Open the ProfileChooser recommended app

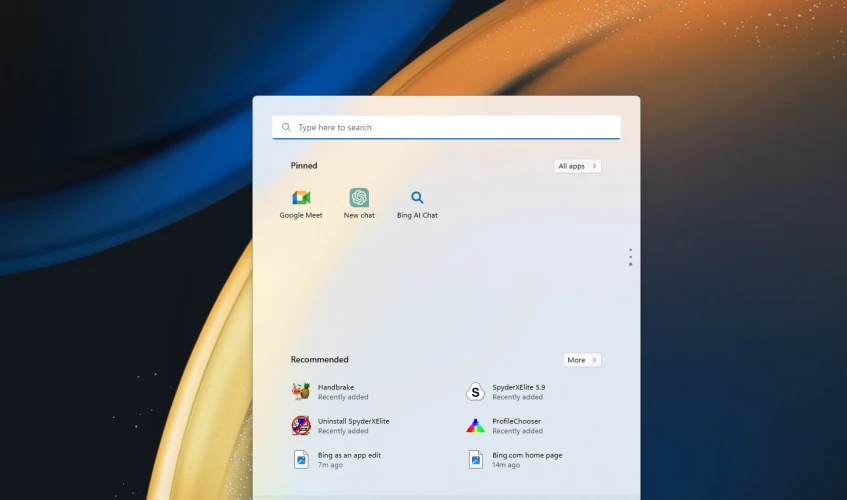[476, 426]
